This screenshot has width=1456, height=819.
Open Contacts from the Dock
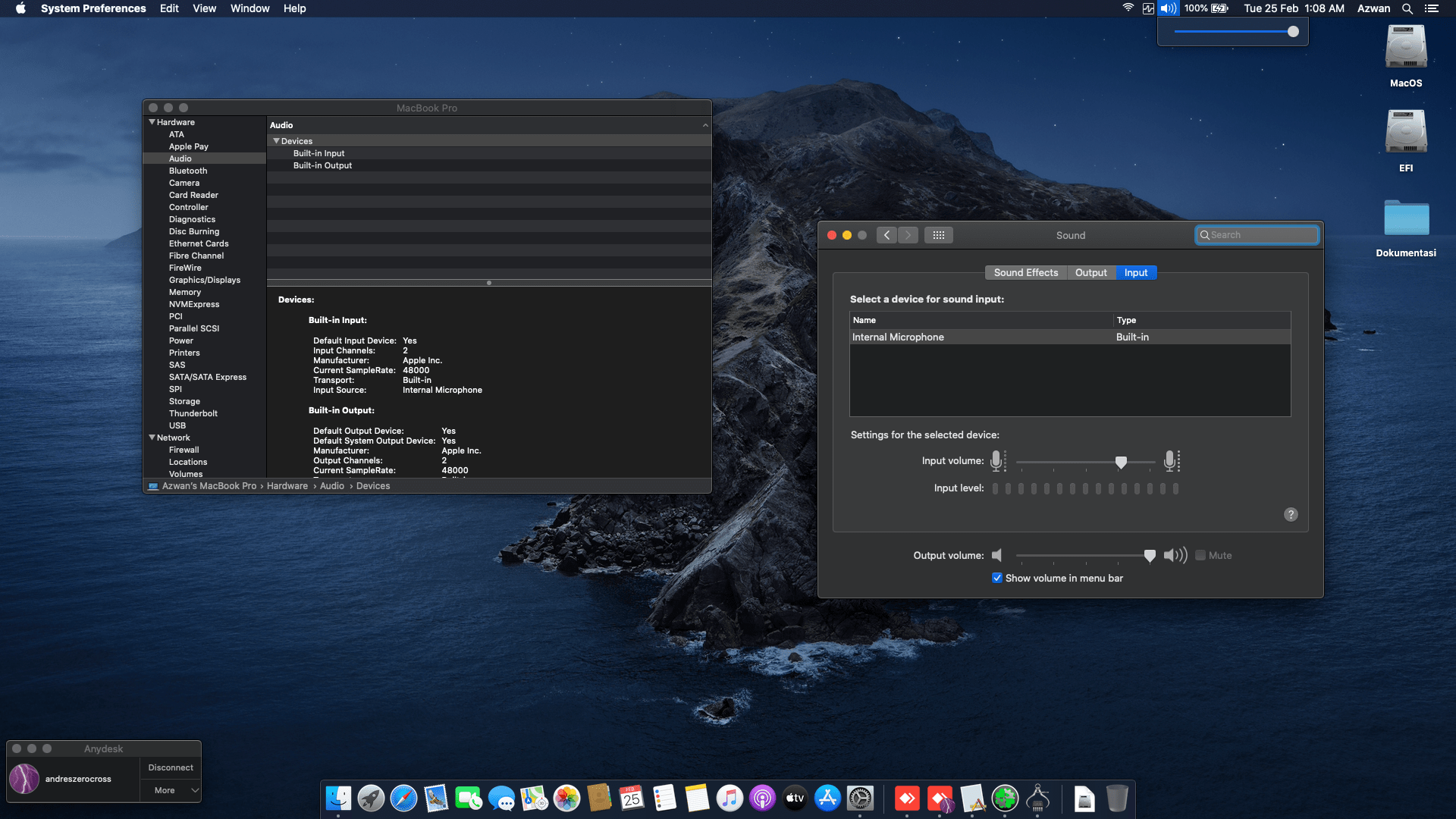point(599,799)
